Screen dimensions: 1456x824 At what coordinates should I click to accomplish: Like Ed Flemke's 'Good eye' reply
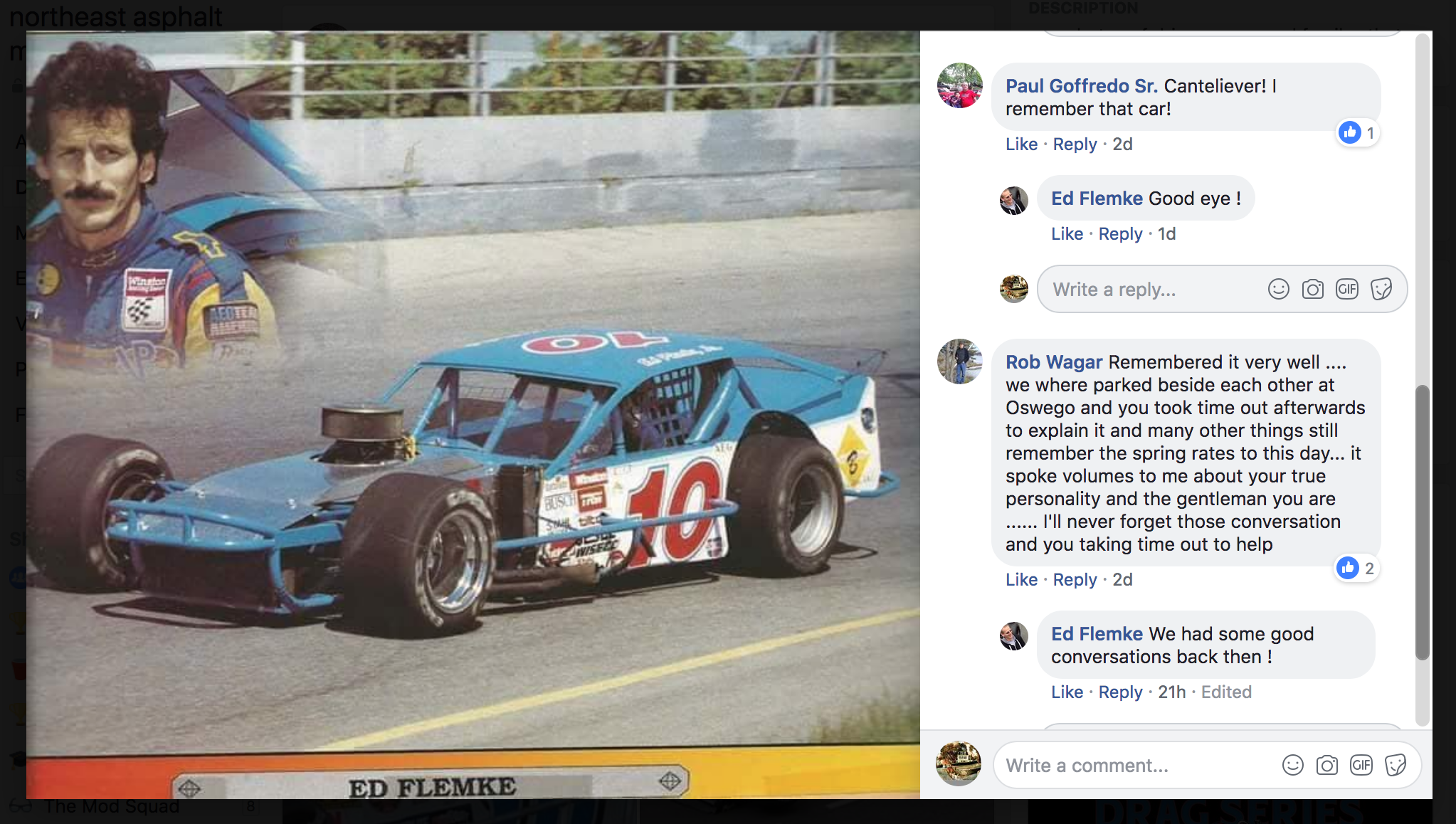(1067, 233)
